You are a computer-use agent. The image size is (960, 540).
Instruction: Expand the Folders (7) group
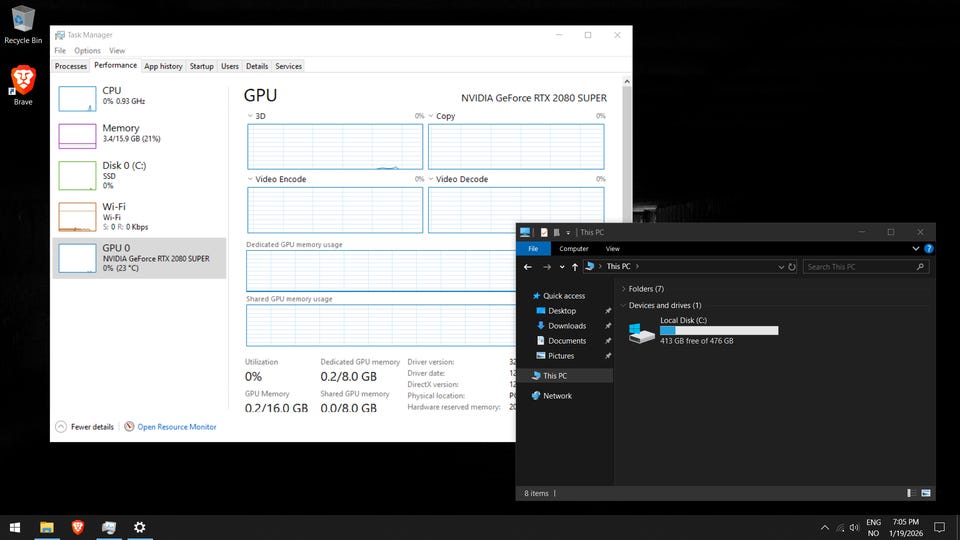click(x=623, y=289)
